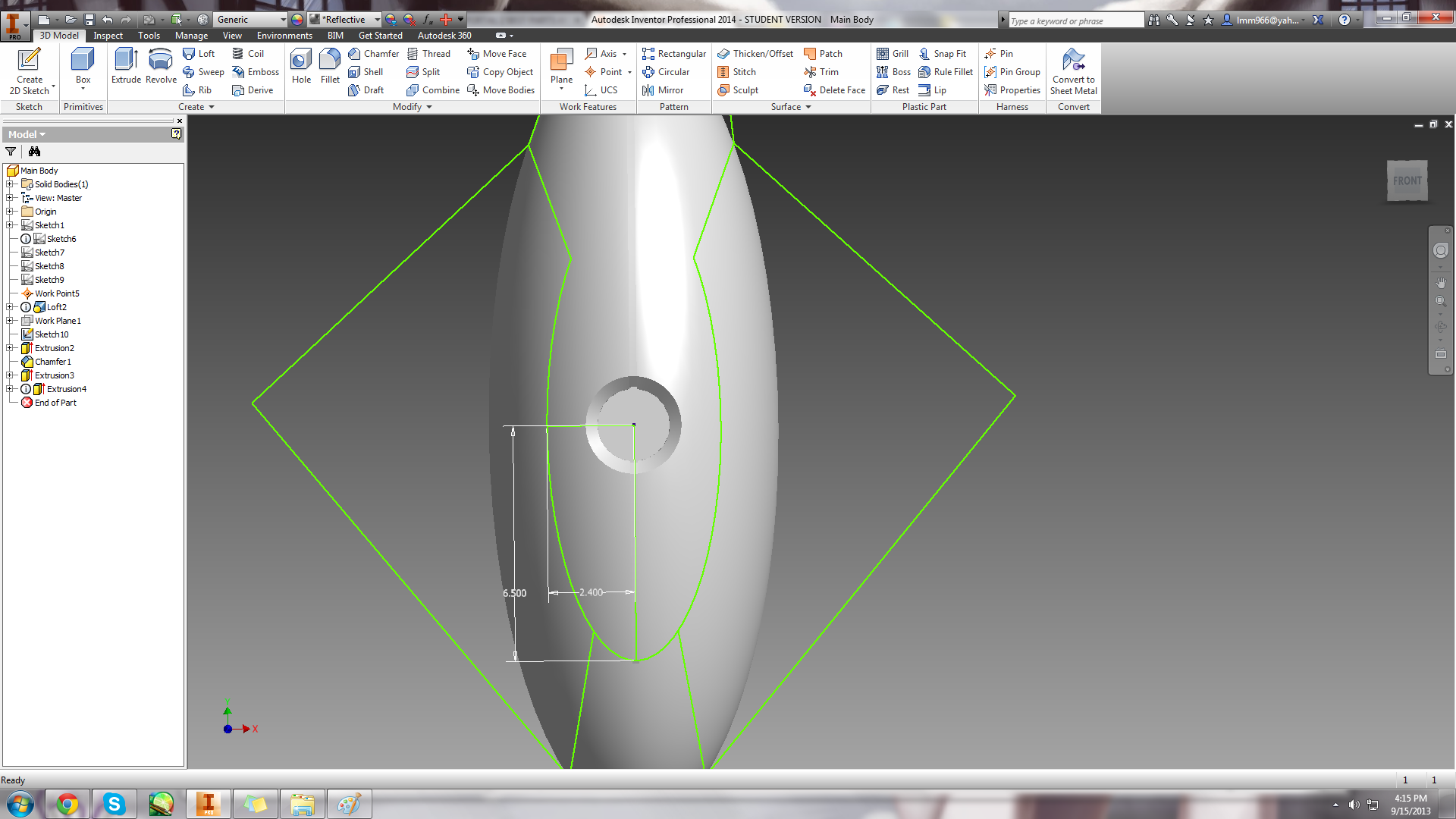
Task: Select the Rectangular pattern tool
Action: tap(674, 54)
